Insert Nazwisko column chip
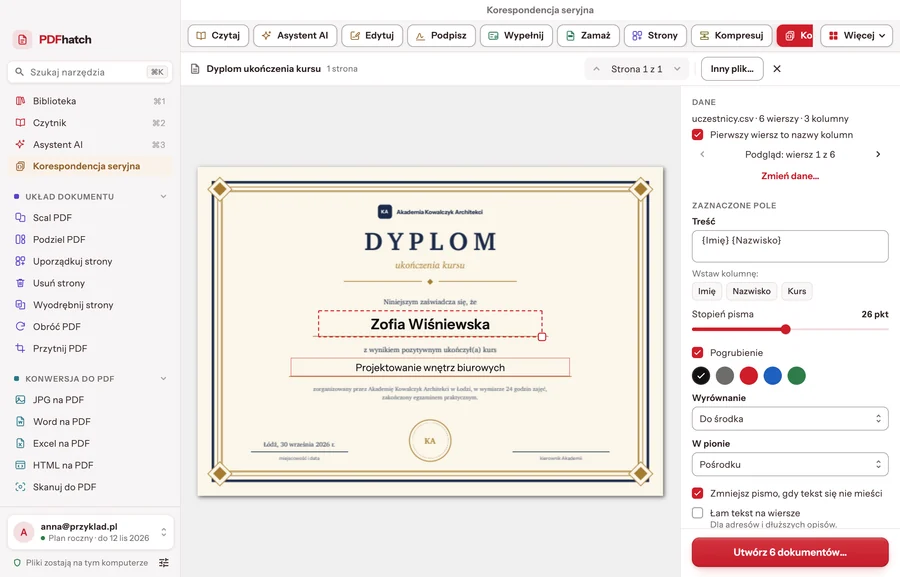 [751, 292]
